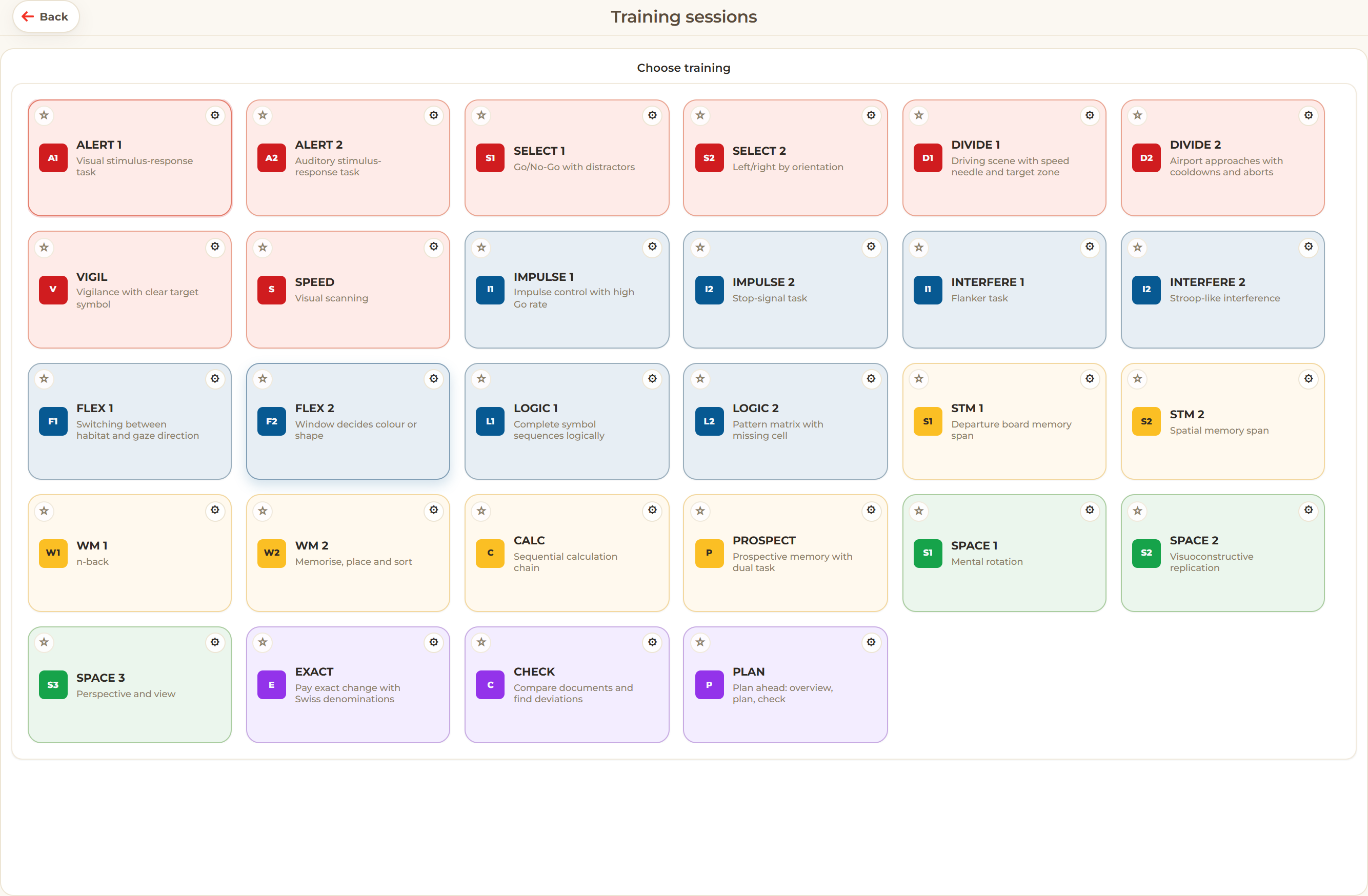1368x896 pixels.
Task: Star the CHECK training card
Action: 481,642
